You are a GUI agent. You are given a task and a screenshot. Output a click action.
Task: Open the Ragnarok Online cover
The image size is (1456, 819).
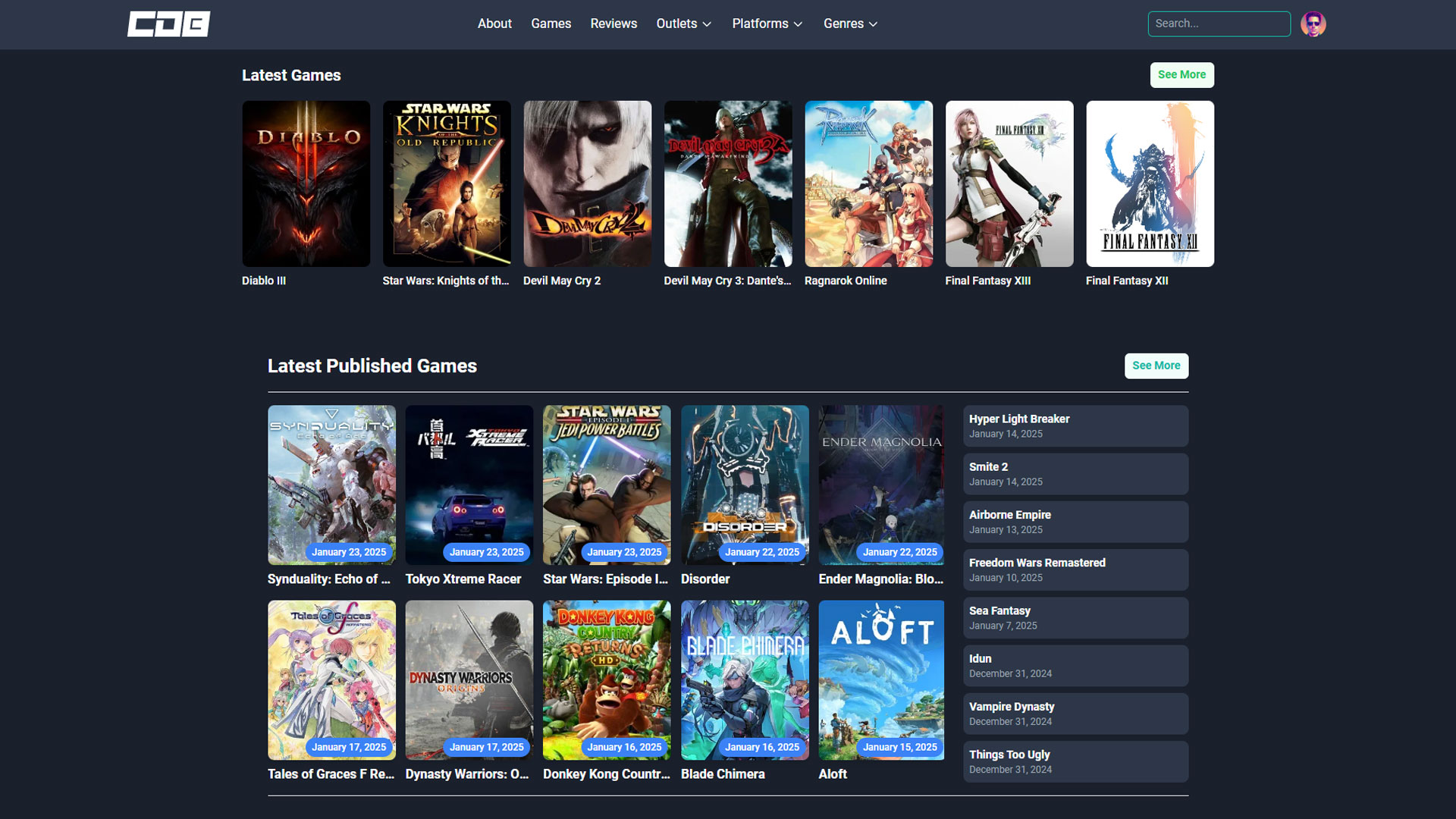[x=869, y=184]
